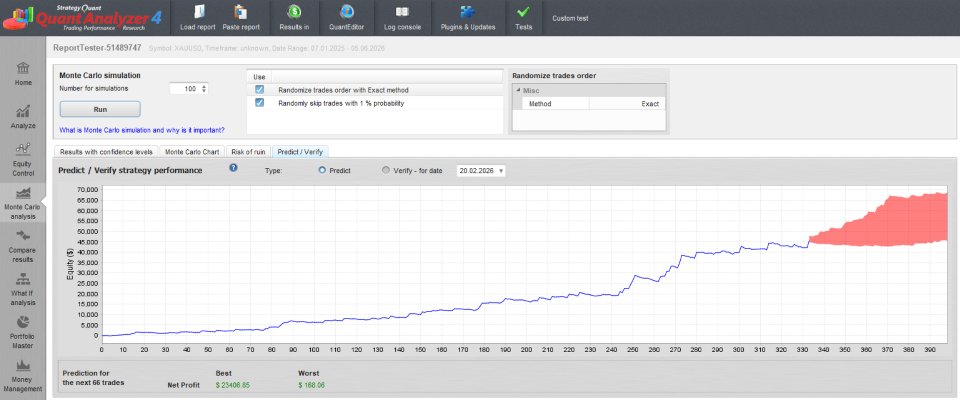Viewport: 960px width, 400px height.
Task: Uncheck Randomly skip trades with 1 % probability
Action: [x=260, y=103]
